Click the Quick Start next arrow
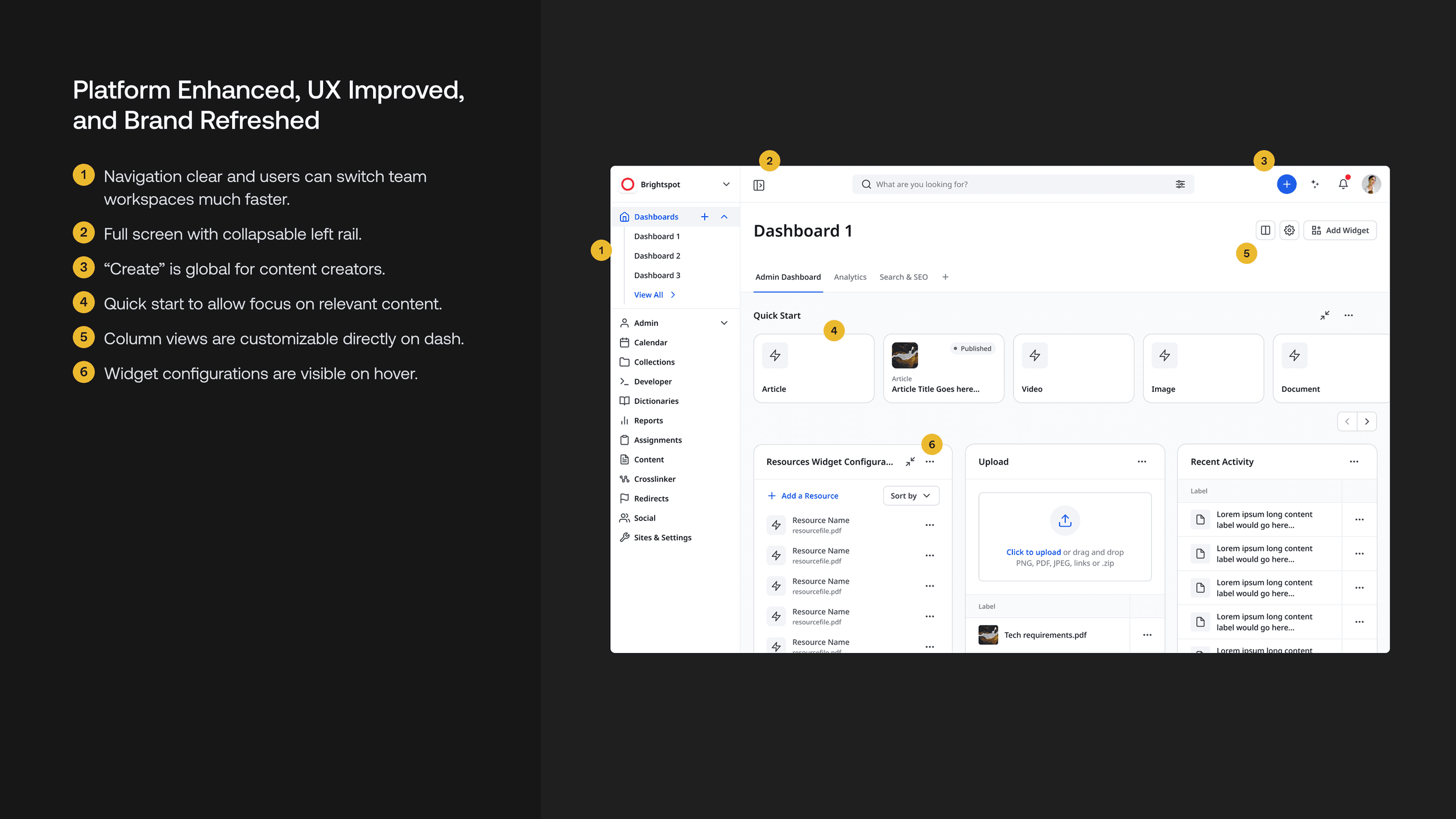This screenshot has height=819, width=1456. 1367,422
